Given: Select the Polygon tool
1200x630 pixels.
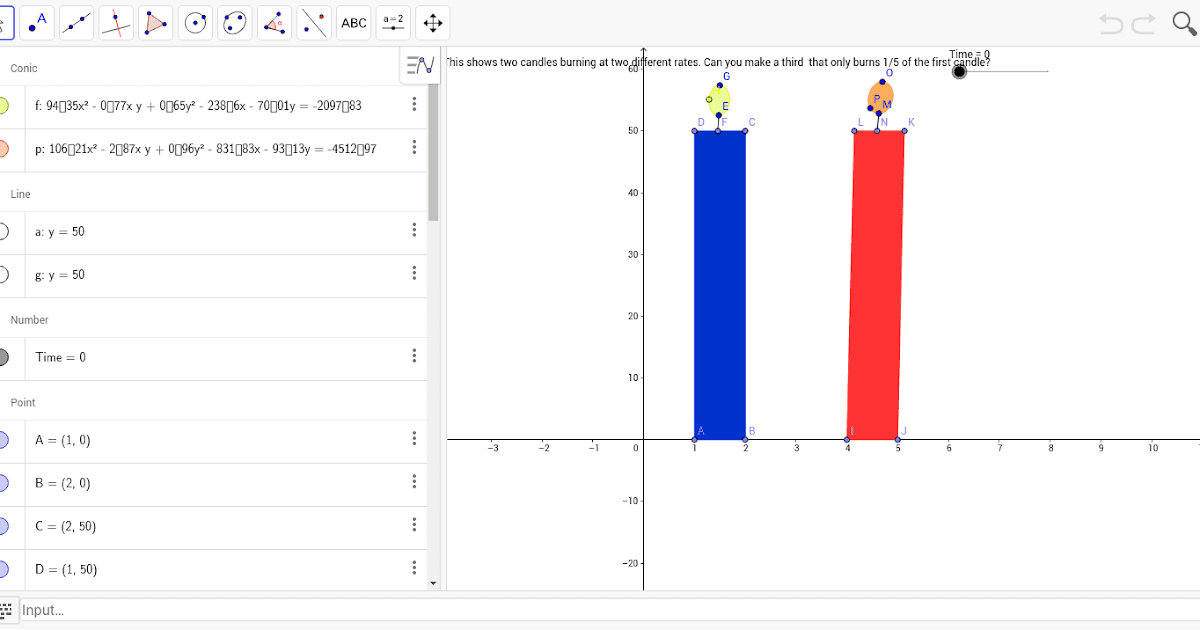Looking at the screenshot, I should pyautogui.click(x=156, y=22).
